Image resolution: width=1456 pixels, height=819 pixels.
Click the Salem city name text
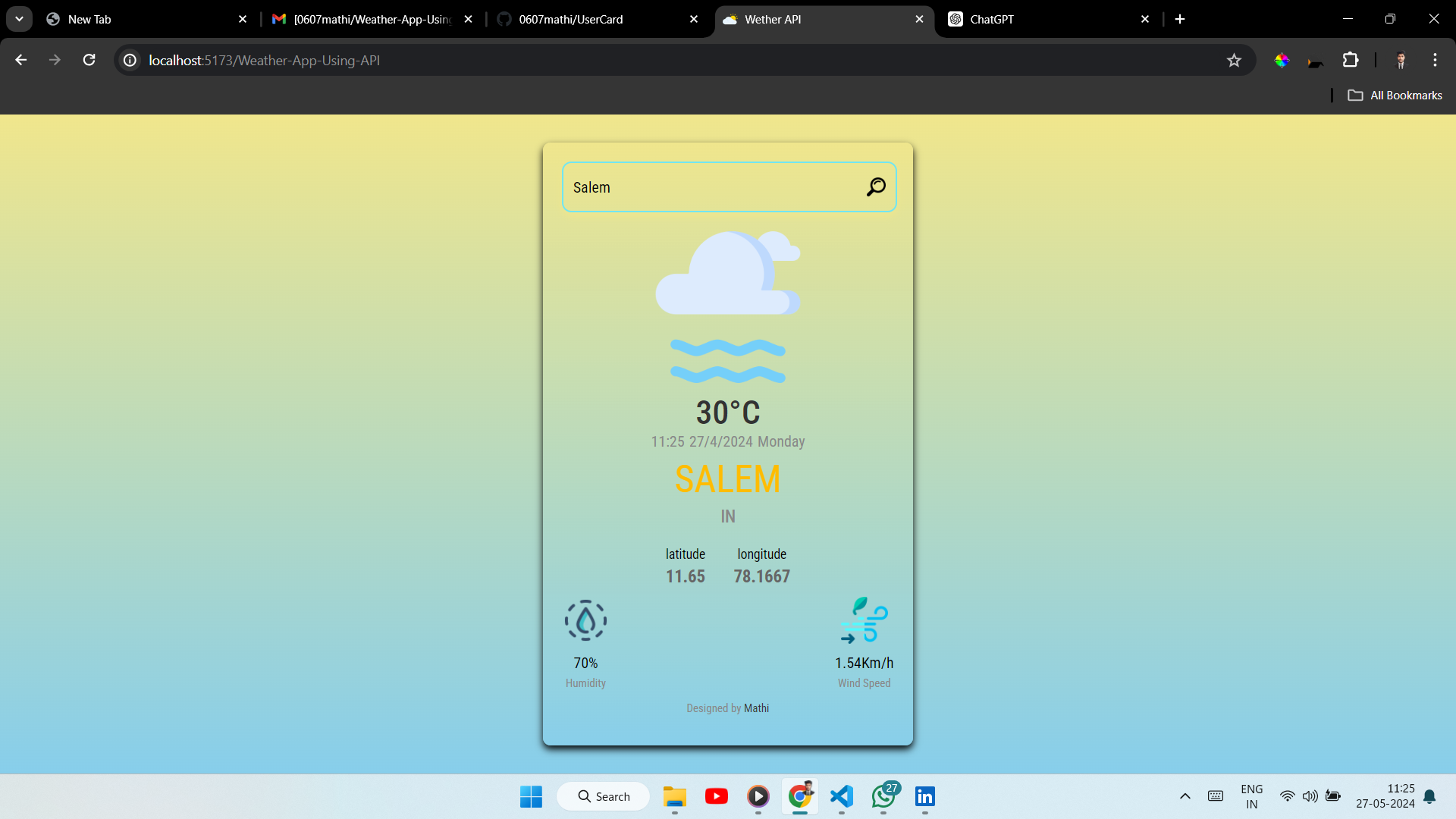pos(727,479)
